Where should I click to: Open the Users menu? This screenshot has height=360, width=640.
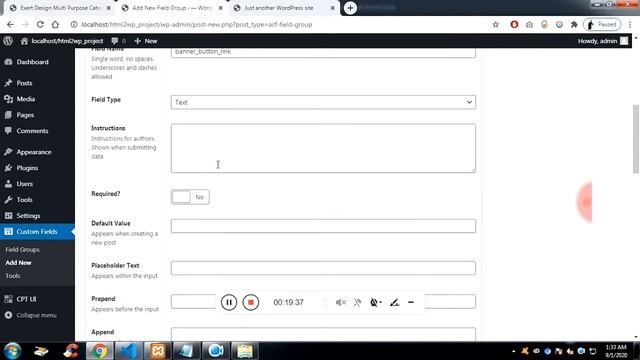pos(24,184)
